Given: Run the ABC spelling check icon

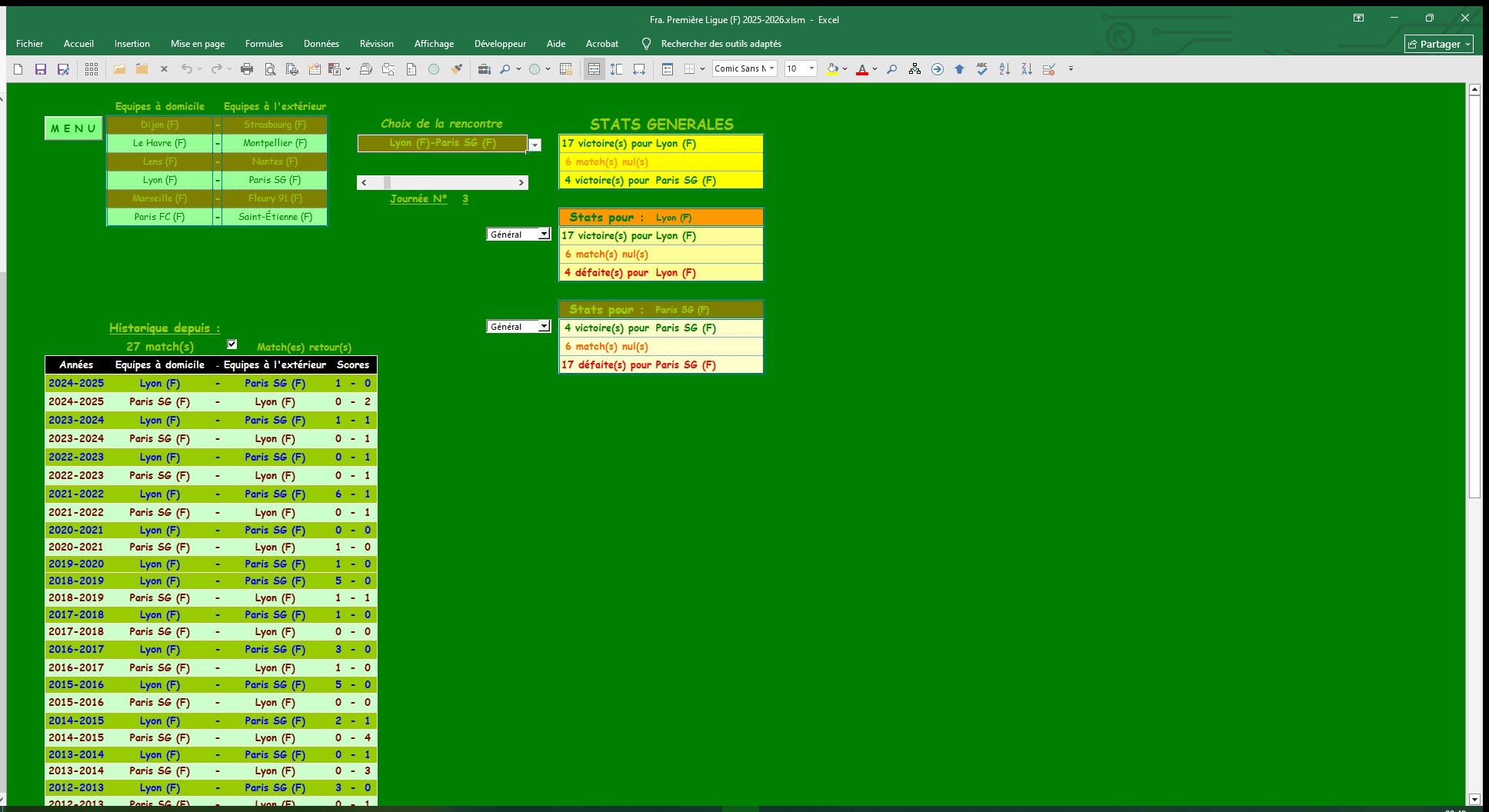Looking at the screenshot, I should 982,69.
